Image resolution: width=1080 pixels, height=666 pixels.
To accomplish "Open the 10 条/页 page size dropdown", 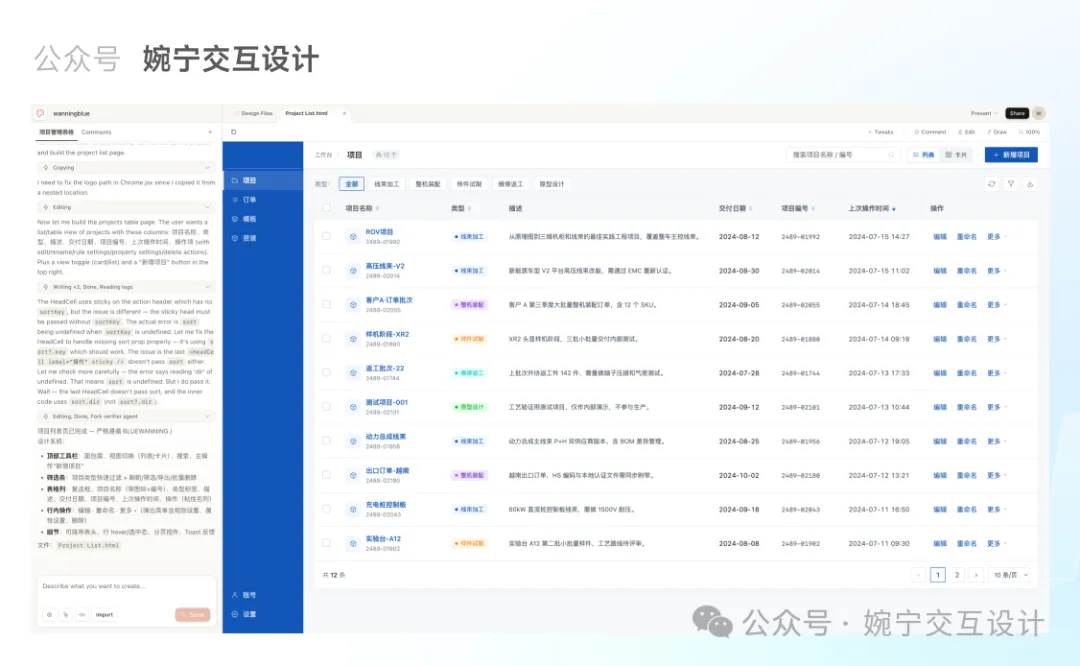I will [1010, 575].
